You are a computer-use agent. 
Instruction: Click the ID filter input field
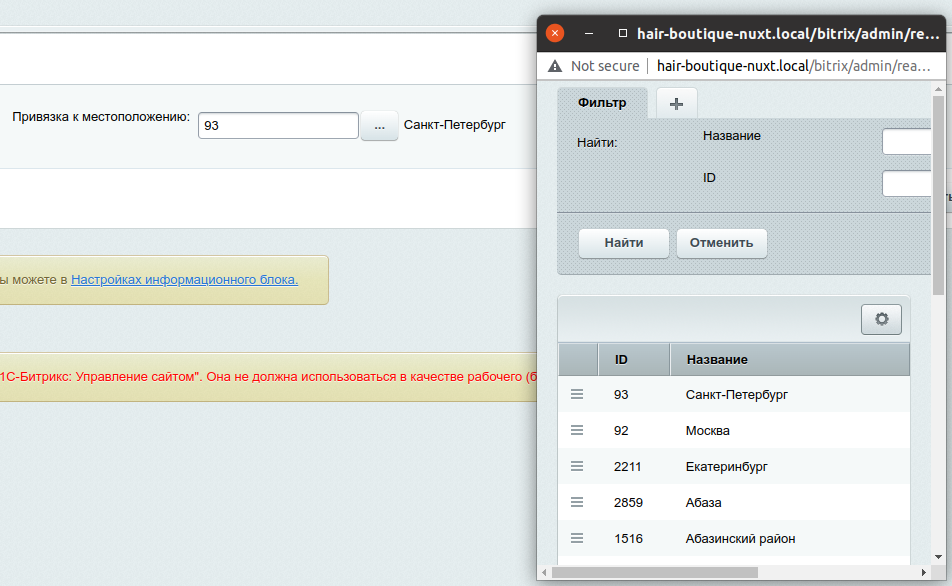click(x=907, y=184)
